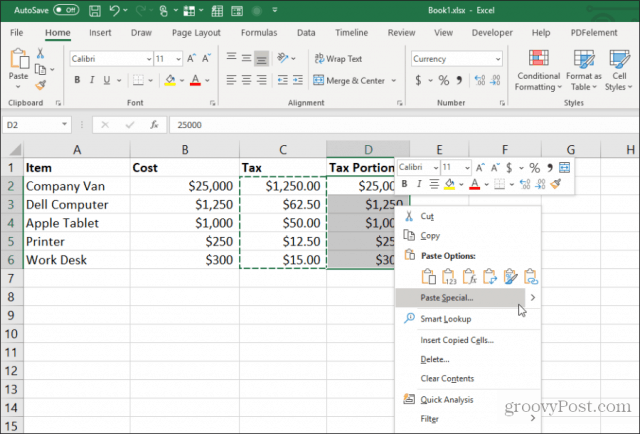Click the ribbon Format Painter brush
Viewport: 640px width, 434px height.
point(40,85)
